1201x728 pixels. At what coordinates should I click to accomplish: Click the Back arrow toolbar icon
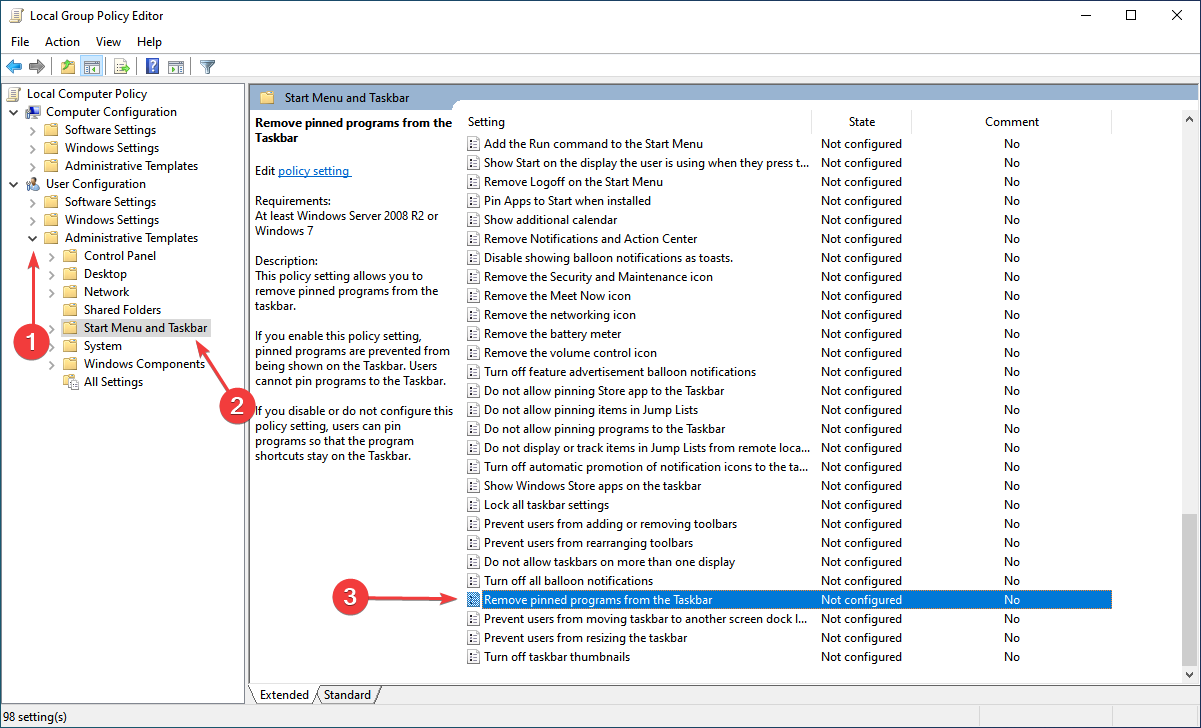click(14, 67)
